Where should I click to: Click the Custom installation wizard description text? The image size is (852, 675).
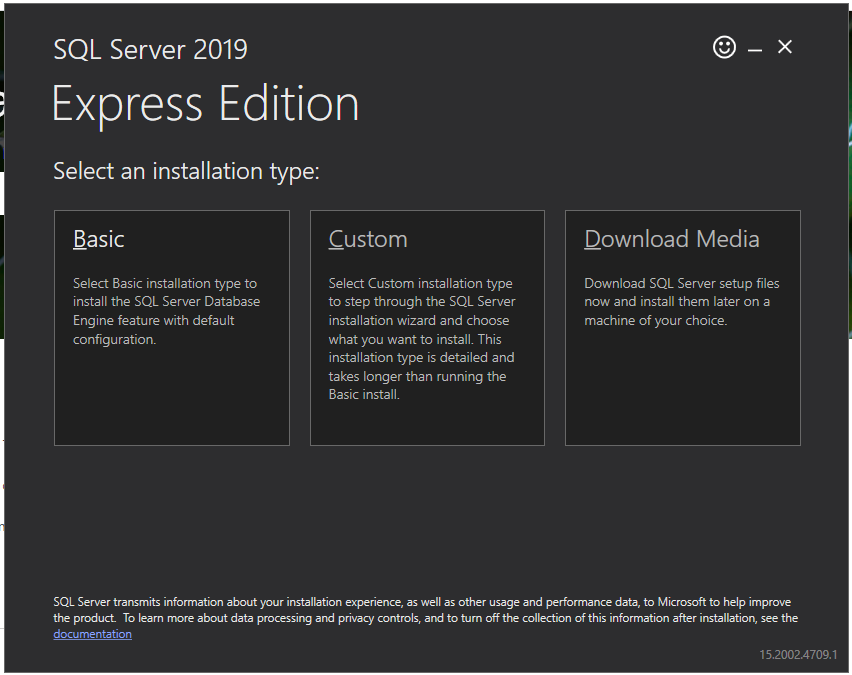pos(421,339)
